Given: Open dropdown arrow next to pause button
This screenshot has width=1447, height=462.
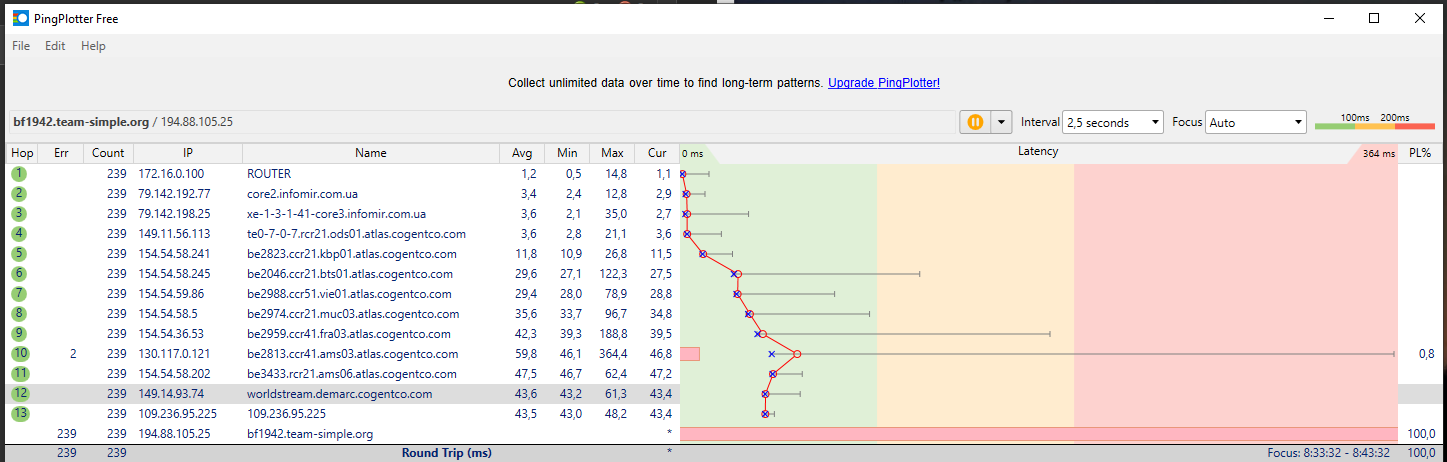Looking at the screenshot, I should click(x=1001, y=122).
